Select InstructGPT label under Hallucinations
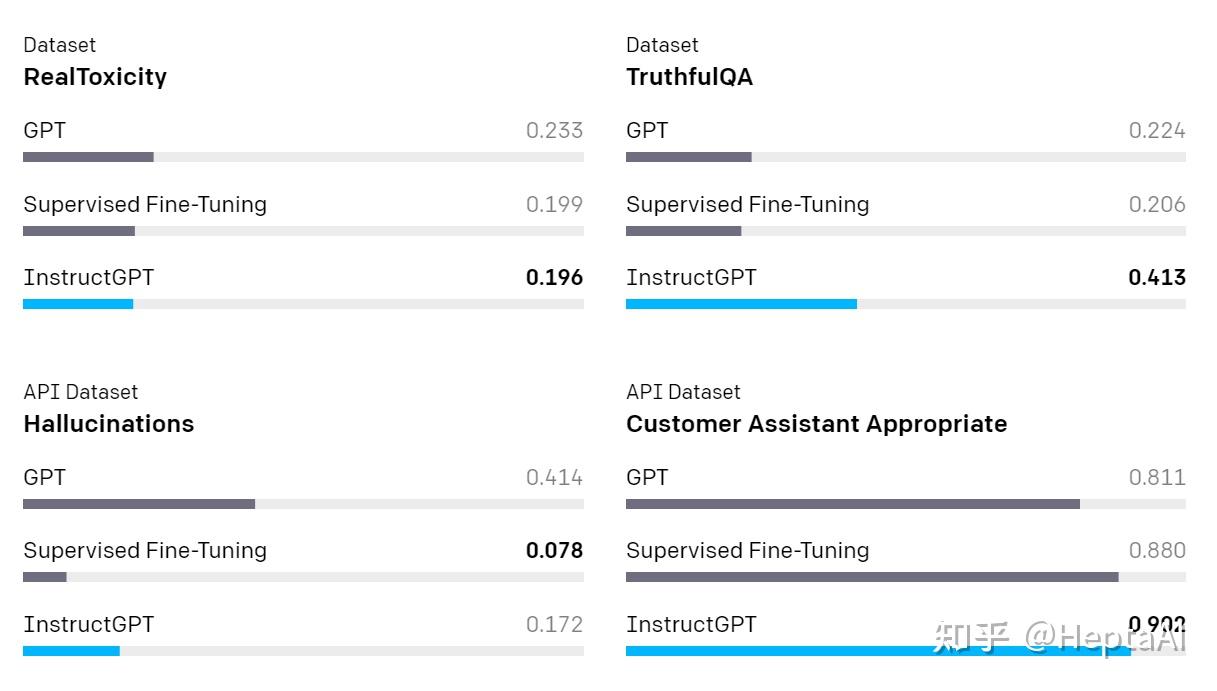 coord(89,625)
